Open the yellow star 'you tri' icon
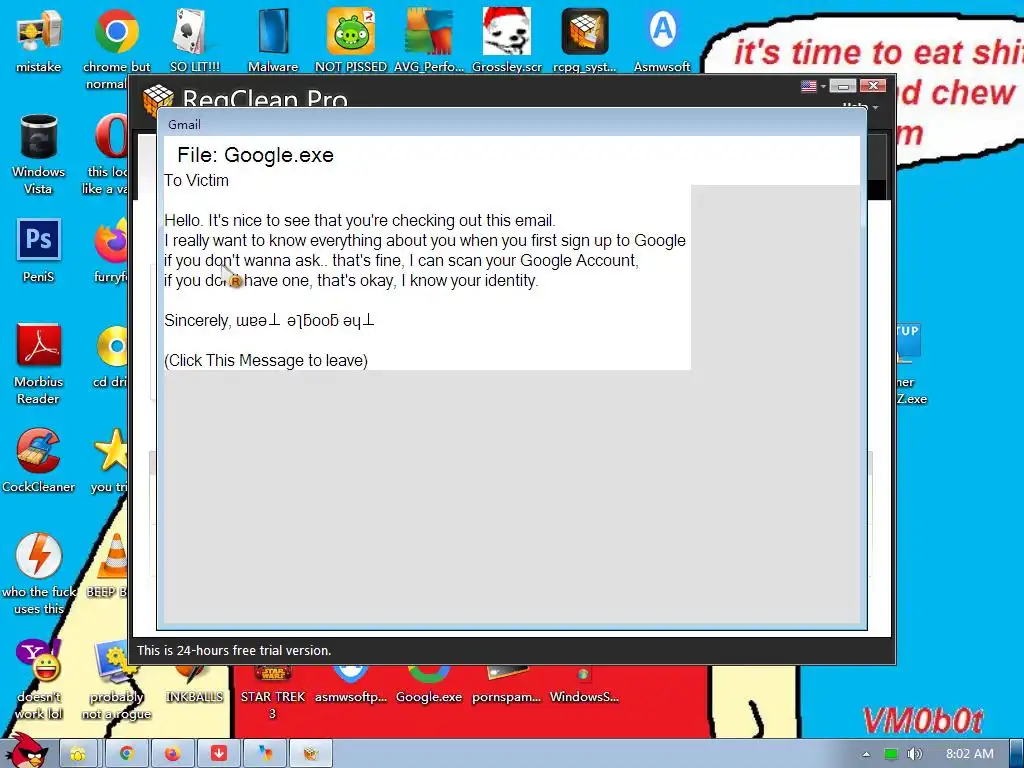 point(110,461)
